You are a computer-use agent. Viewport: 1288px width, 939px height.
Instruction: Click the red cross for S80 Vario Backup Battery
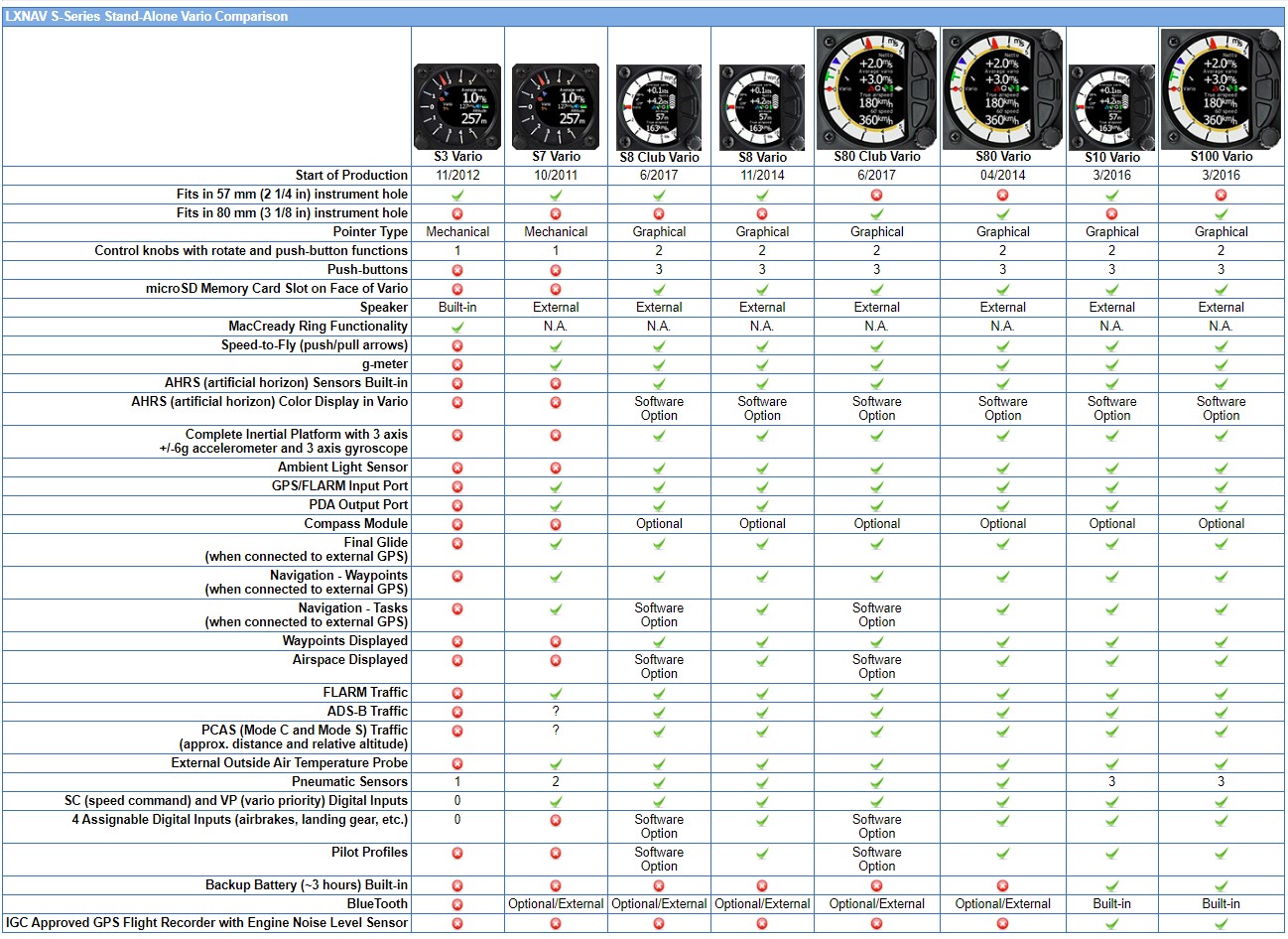[x=1002, y=885]
